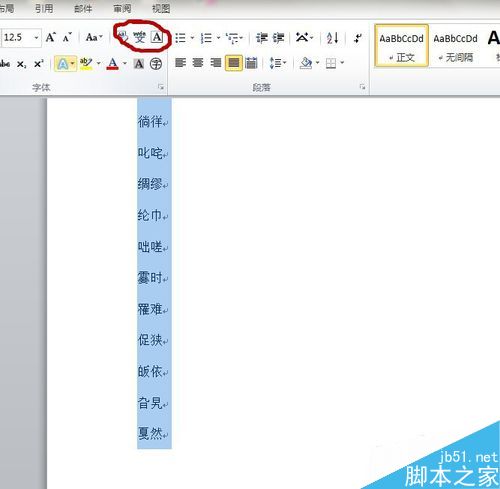The width and height of the screenshot is (500, 489).
Task: Expand the bullet library dropdown arrow
Action: click(192, 38)
